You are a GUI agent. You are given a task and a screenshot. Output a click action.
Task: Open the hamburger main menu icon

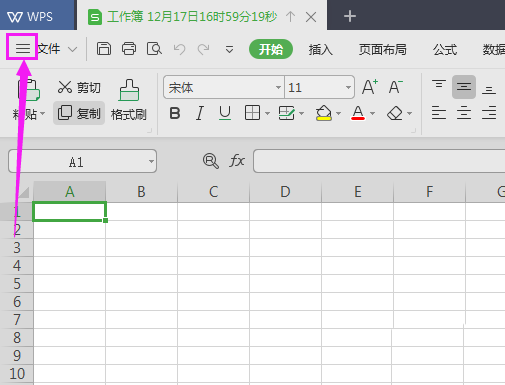tap(22, 49)
